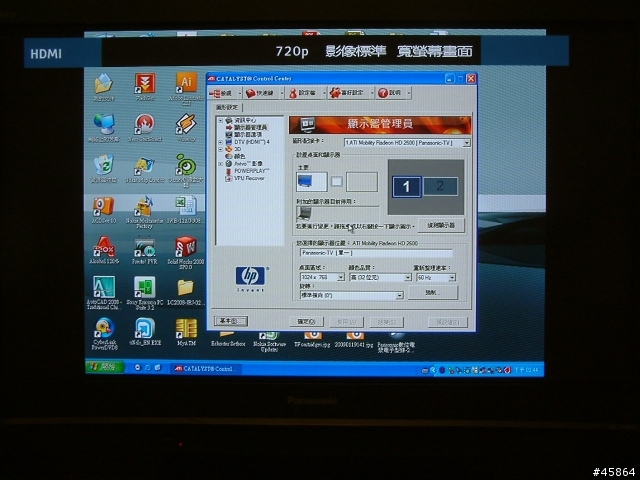Click CATALYST Control taskbar button
The height and width of the screenshot is (480, 640).
pos(206,369)
